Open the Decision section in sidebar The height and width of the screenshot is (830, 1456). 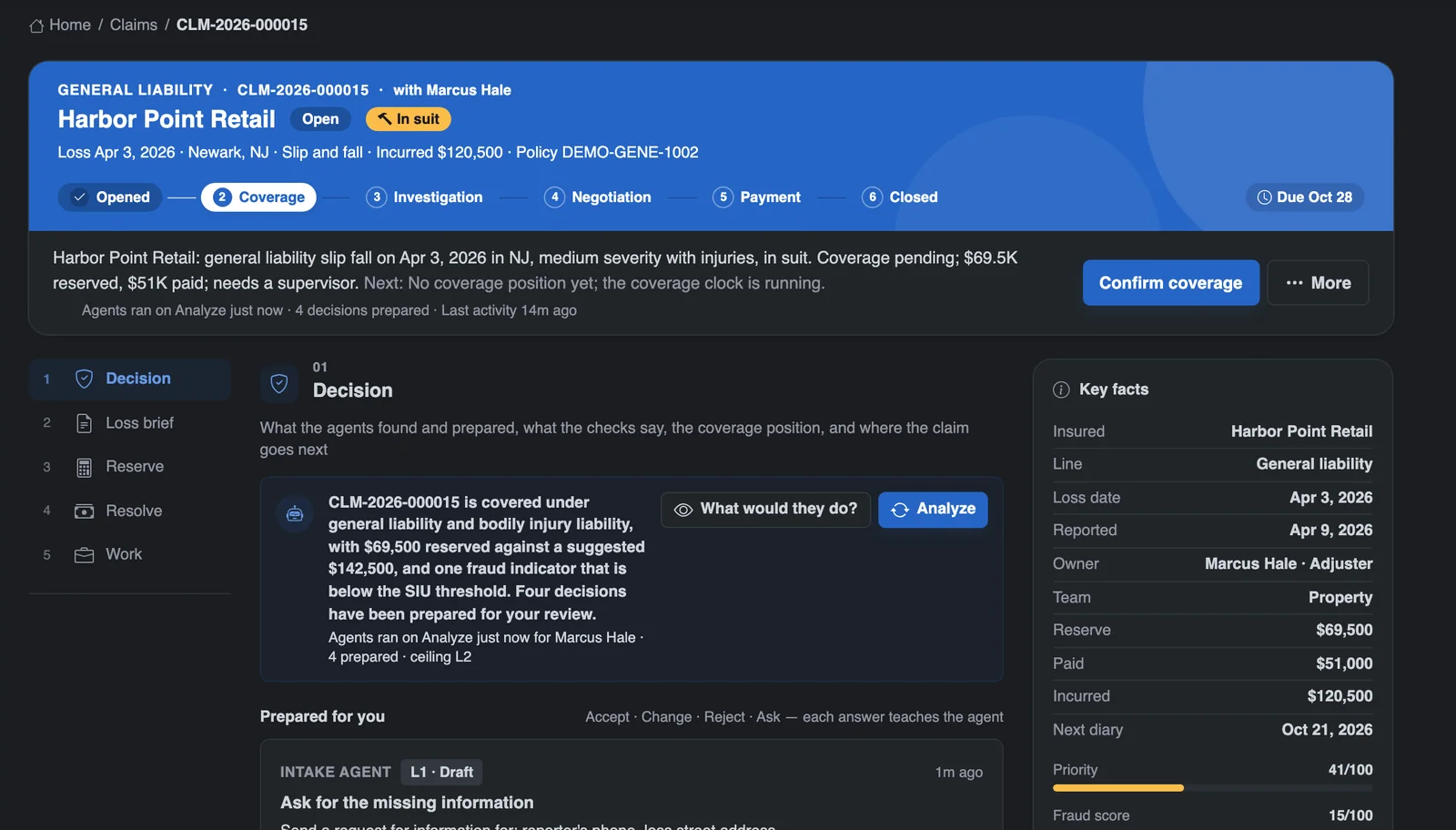click(x=129, y=379)
